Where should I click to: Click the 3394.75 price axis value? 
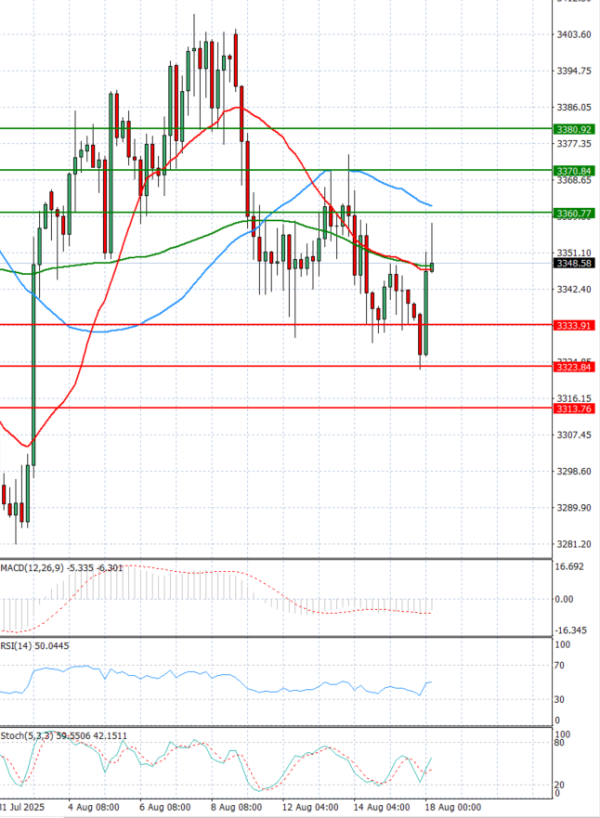coord(574,71)
